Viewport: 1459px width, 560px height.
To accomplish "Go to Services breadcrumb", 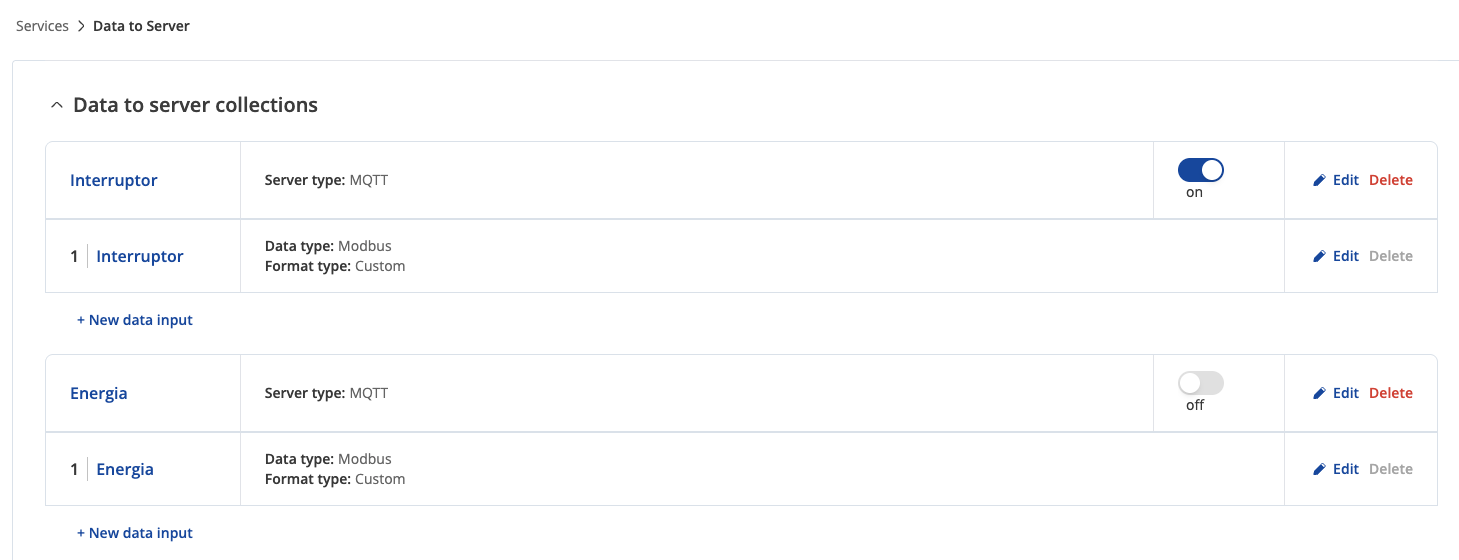I will click(42, 26).
